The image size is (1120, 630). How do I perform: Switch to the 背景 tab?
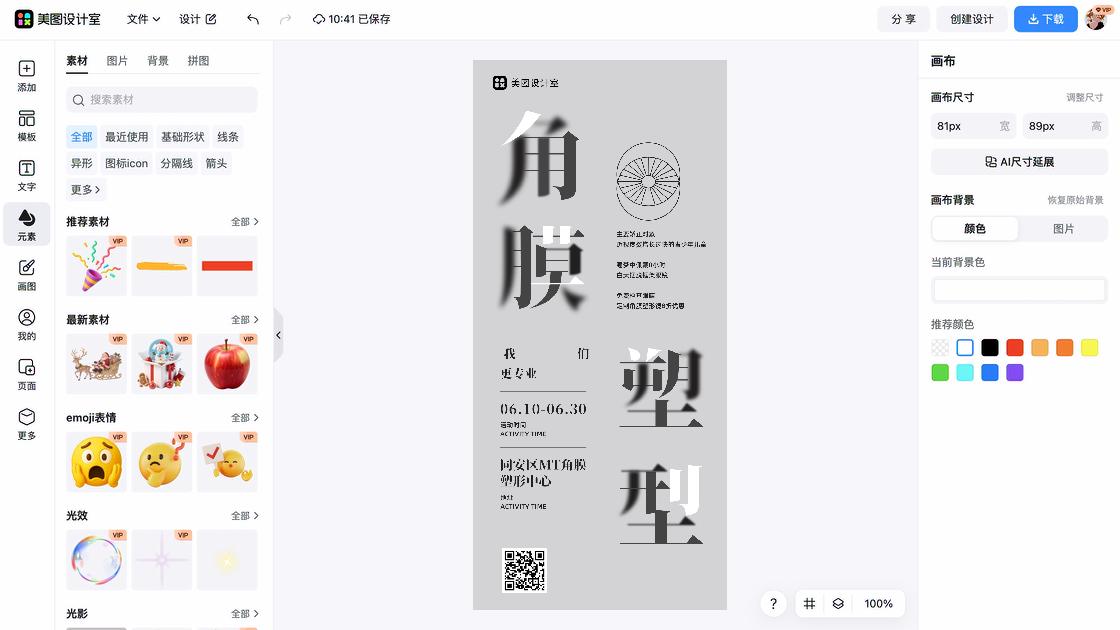click(158, 61)
